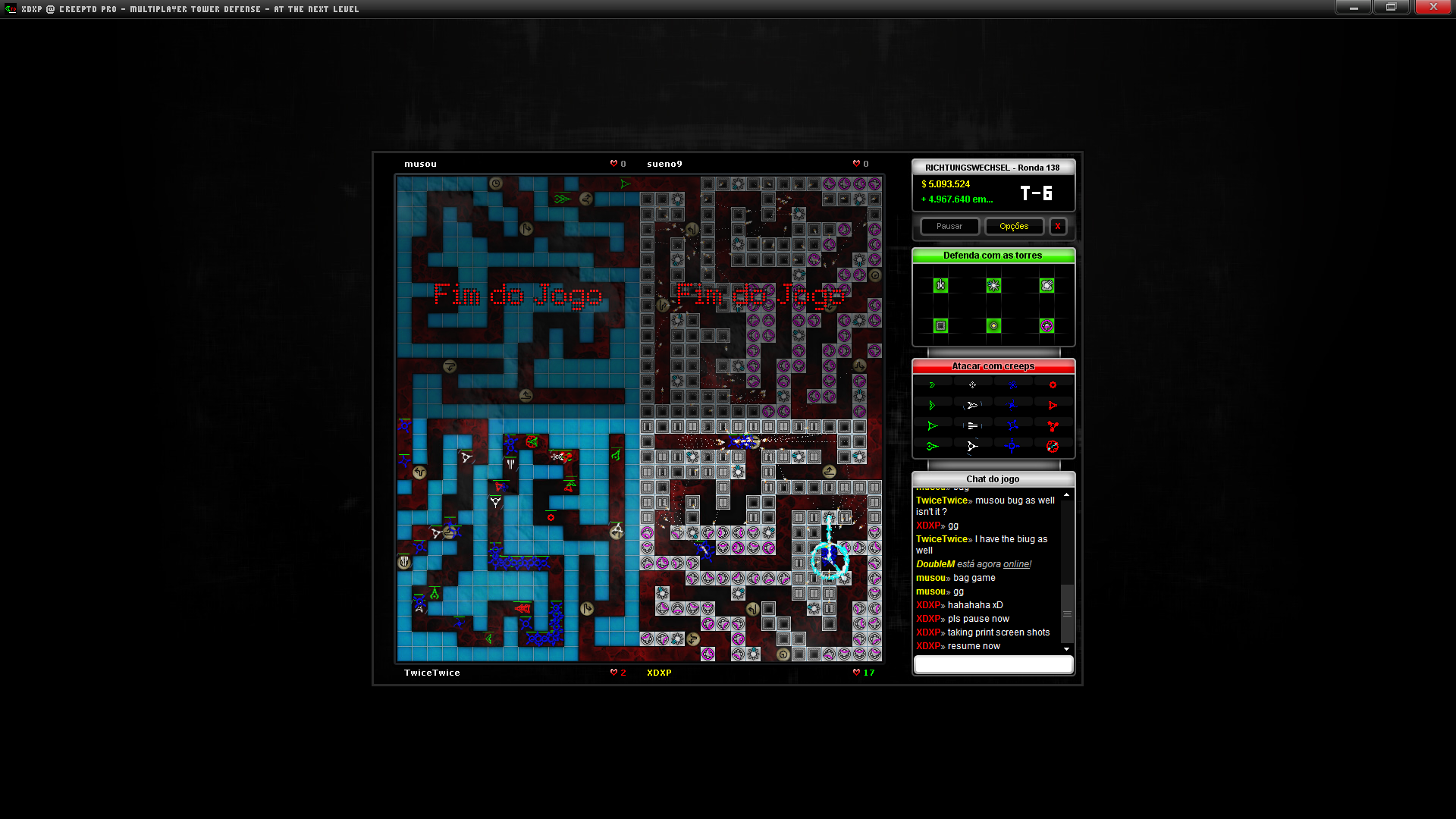Select the grey cannon tower in the top-right slot

coord(1046,285)
